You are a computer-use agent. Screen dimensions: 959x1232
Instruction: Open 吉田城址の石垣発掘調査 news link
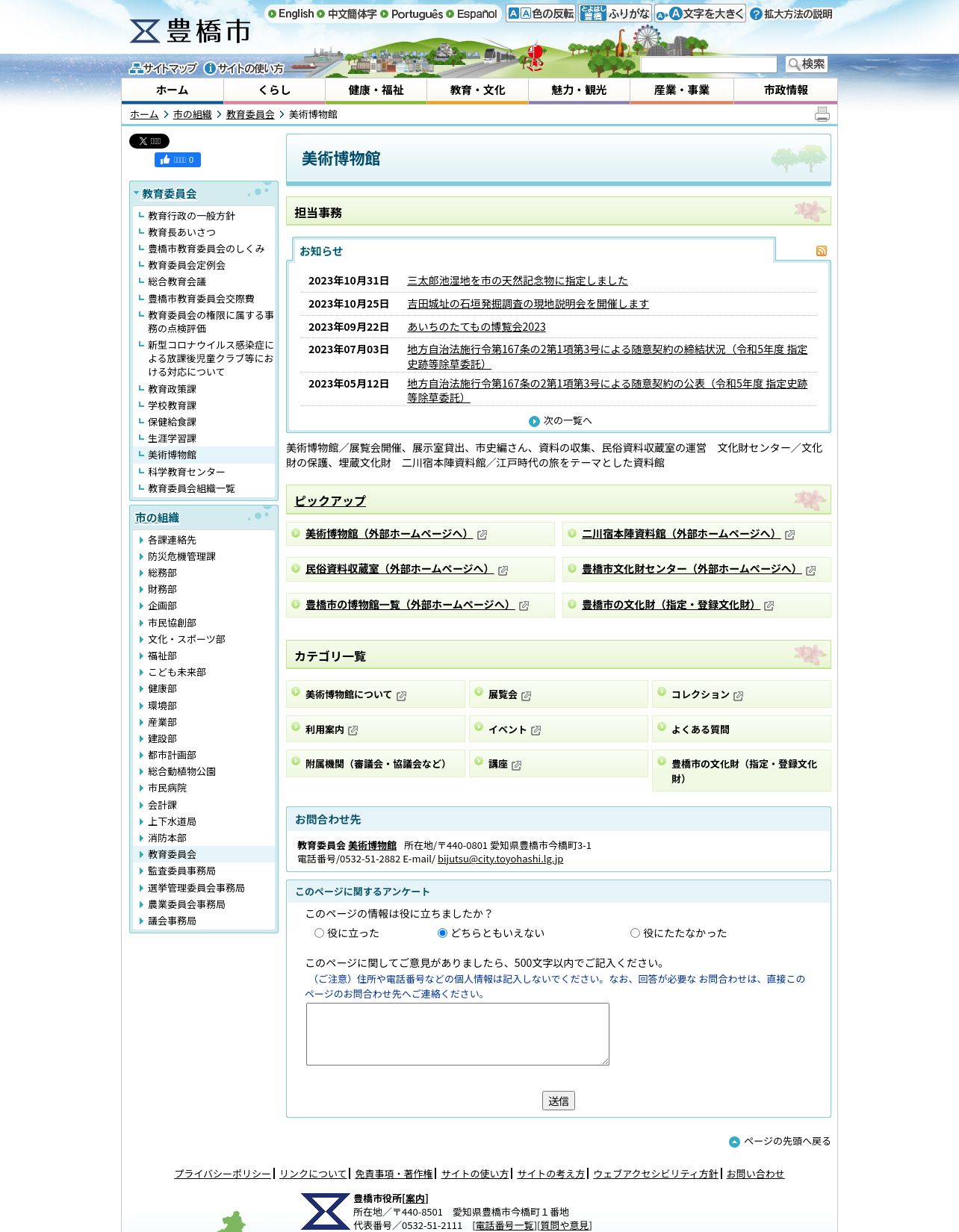click(527, 304)
